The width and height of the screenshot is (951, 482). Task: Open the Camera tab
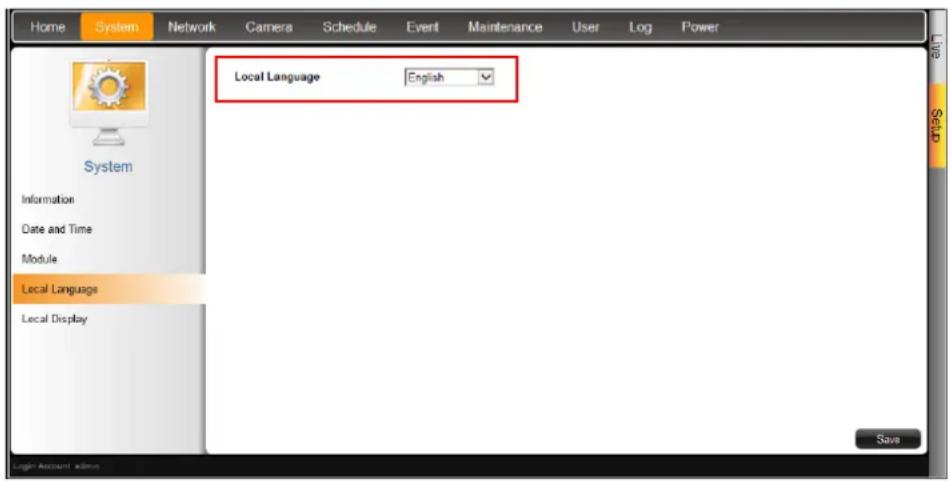(269, 27)
